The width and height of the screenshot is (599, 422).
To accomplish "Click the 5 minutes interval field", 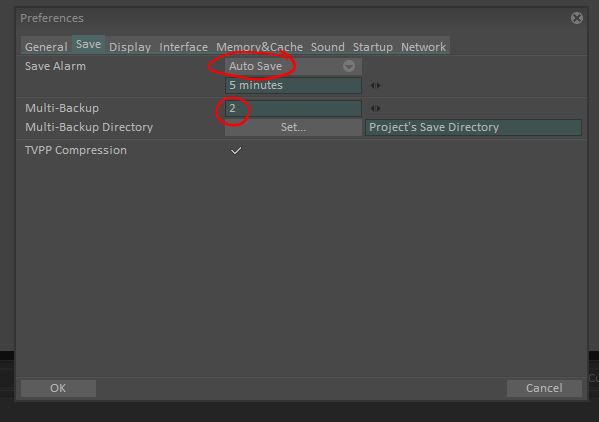I will (293, 85).
